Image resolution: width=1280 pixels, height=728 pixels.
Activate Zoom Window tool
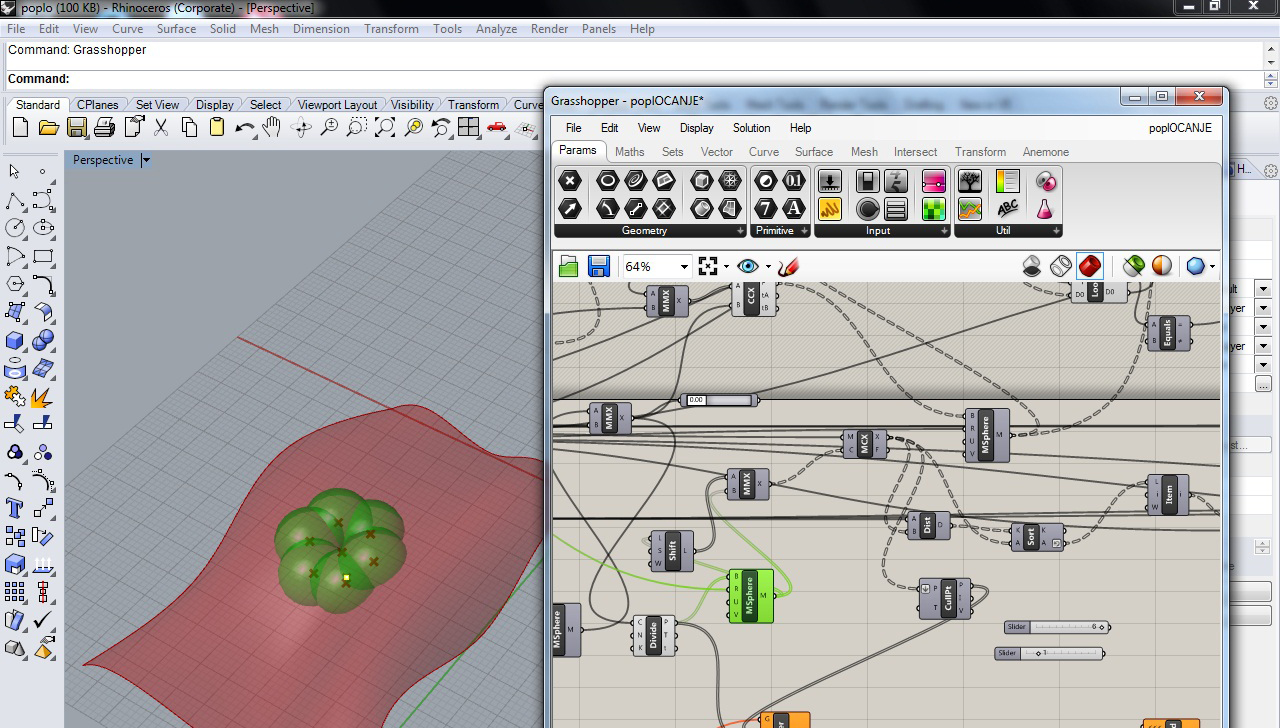click(357, 127)
